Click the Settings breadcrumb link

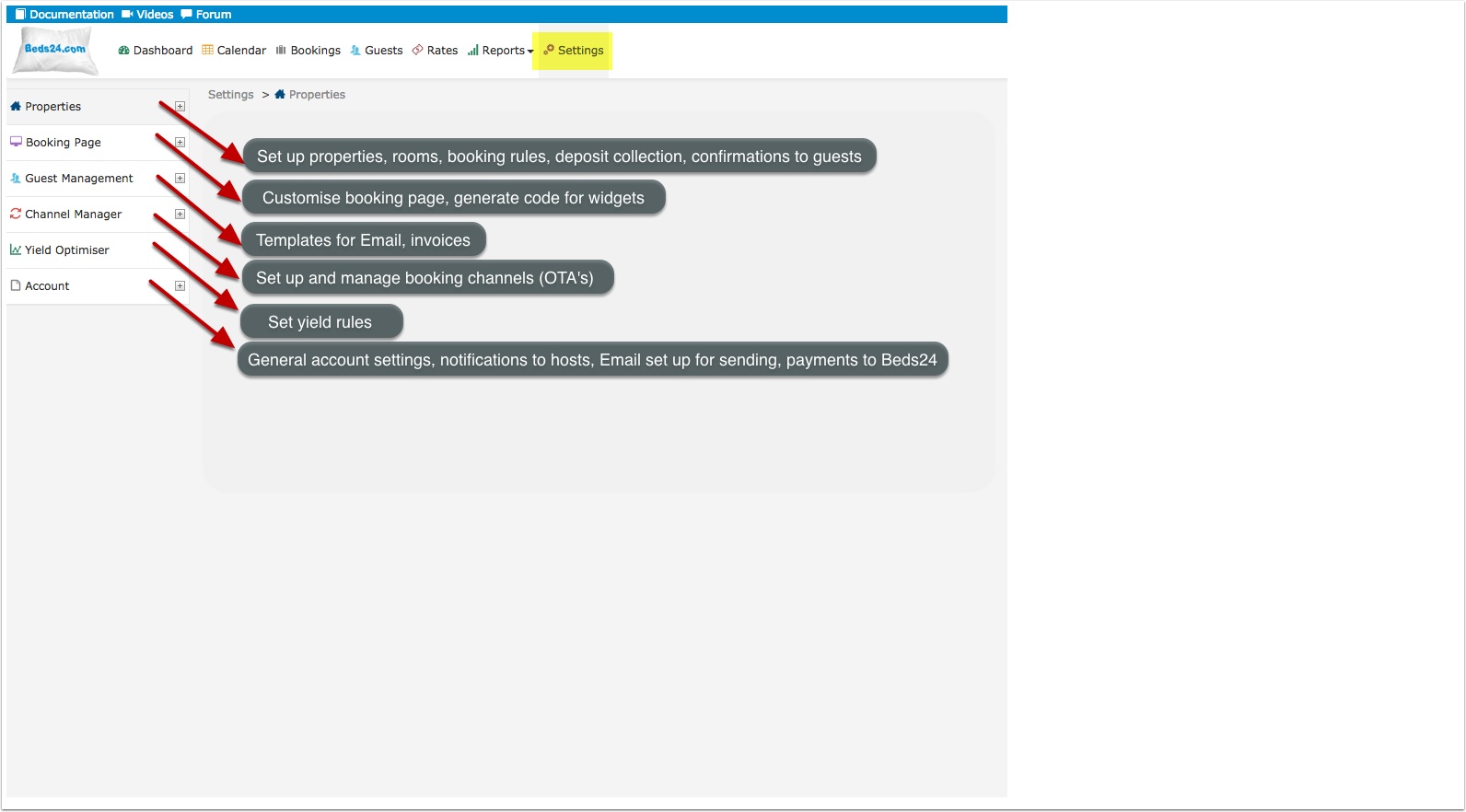(231, 95)
